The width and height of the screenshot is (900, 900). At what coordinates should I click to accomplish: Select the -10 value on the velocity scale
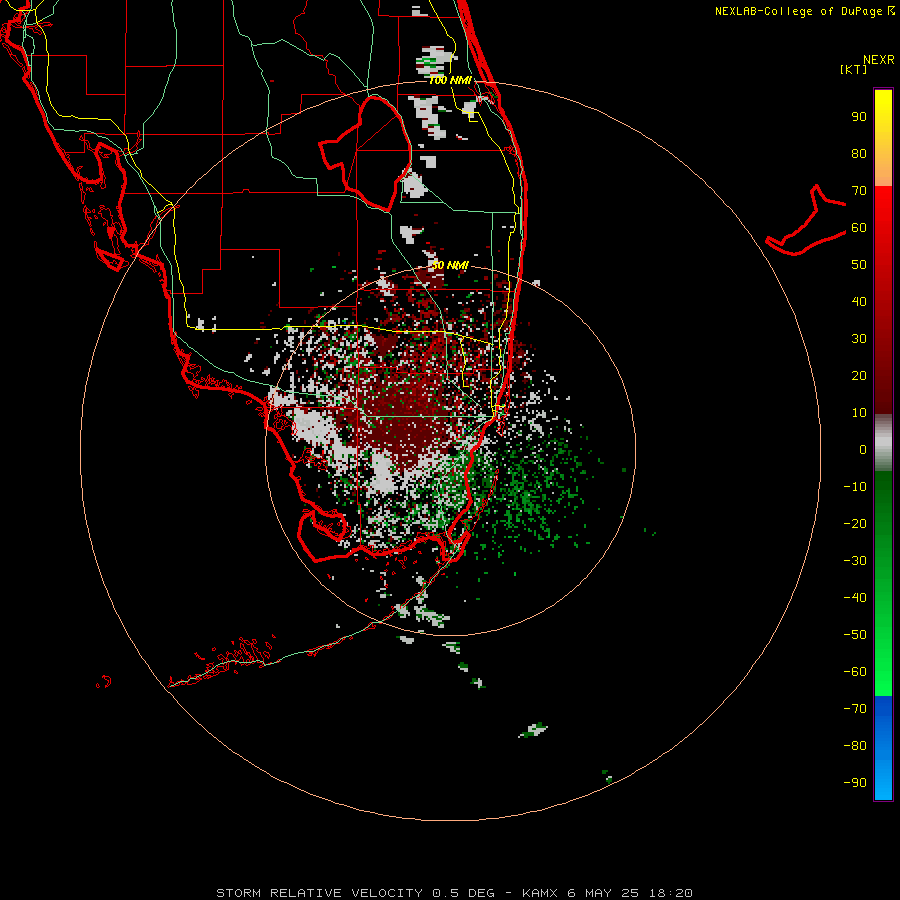click(855, 487)
